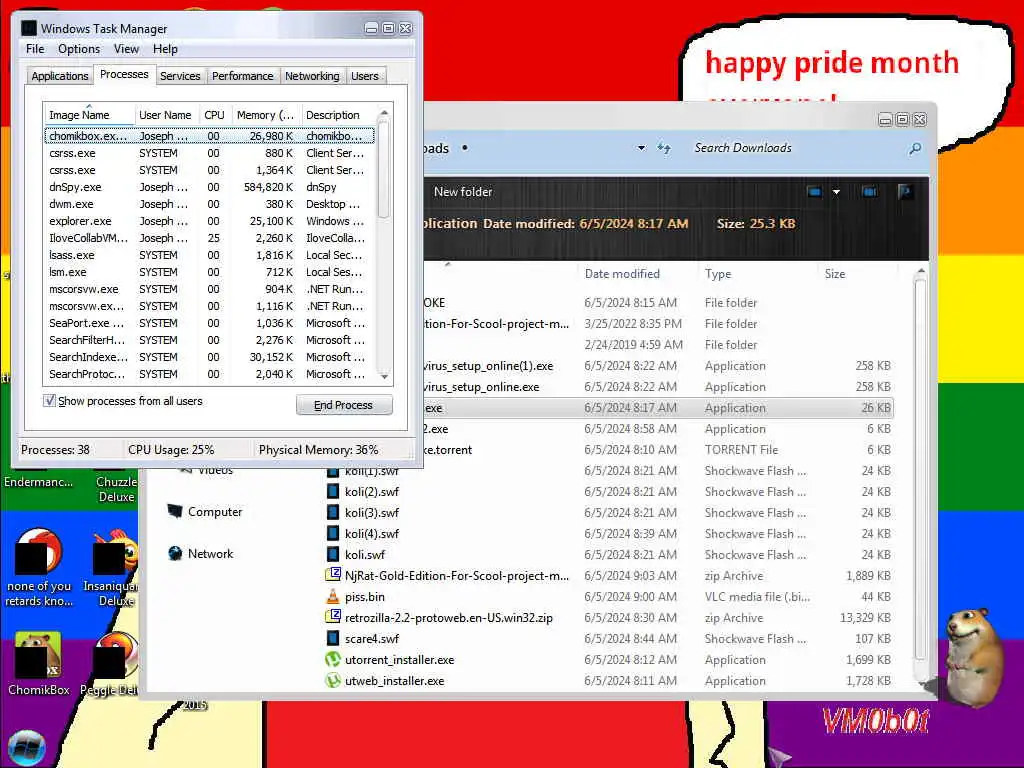The width and height of the screenshot is (1024, 768).
Task: Open Chuzzle Deluxe desktop shortcut
Action: click(x=116, y=487)
